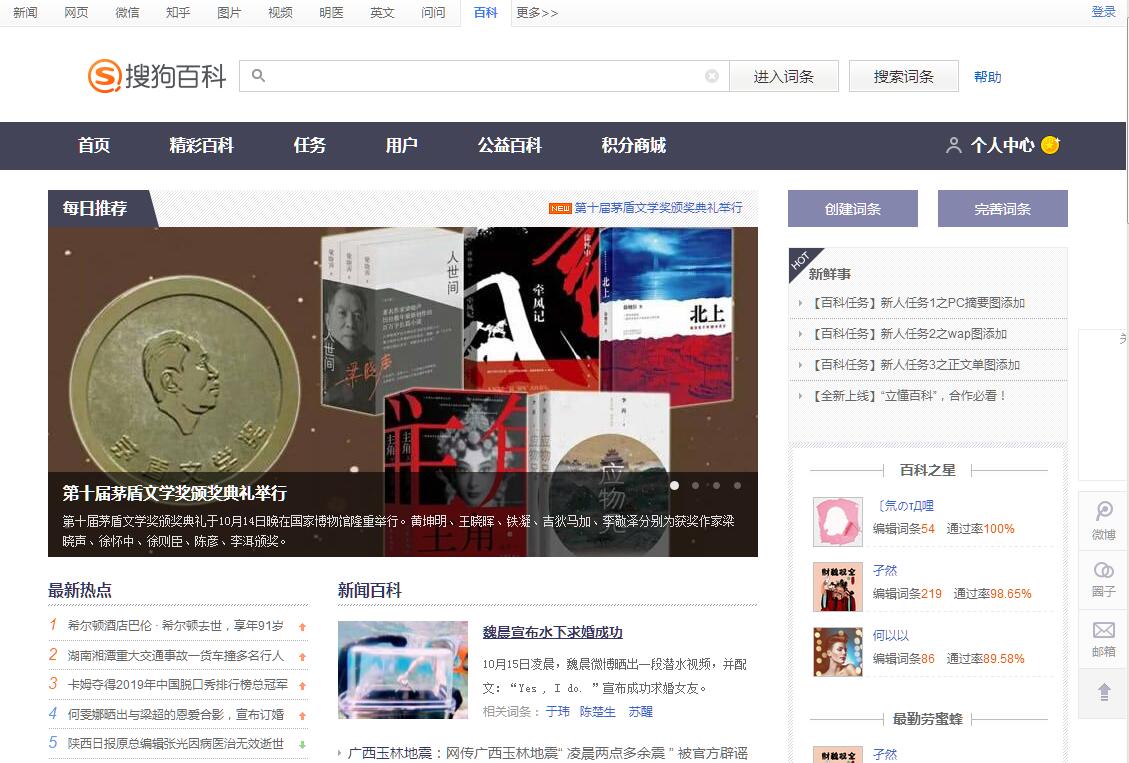Screen dimensions: 1129x763
Task: Clear search box with the X icon
Action: (x=712, y=76)
